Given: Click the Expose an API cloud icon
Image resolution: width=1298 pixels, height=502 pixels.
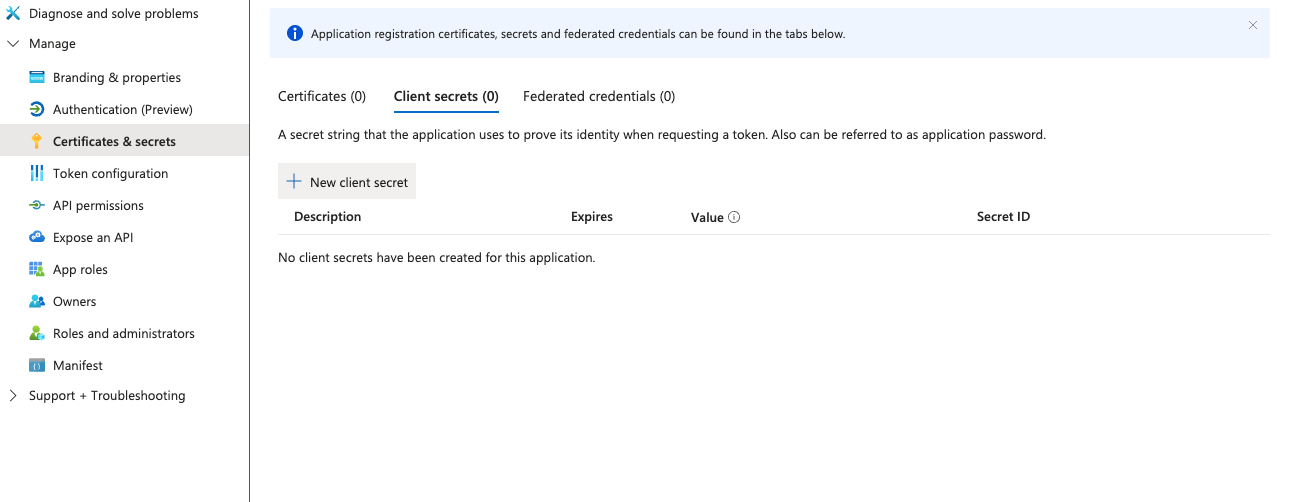Looking at the screenshot, I should pos(37,238).
